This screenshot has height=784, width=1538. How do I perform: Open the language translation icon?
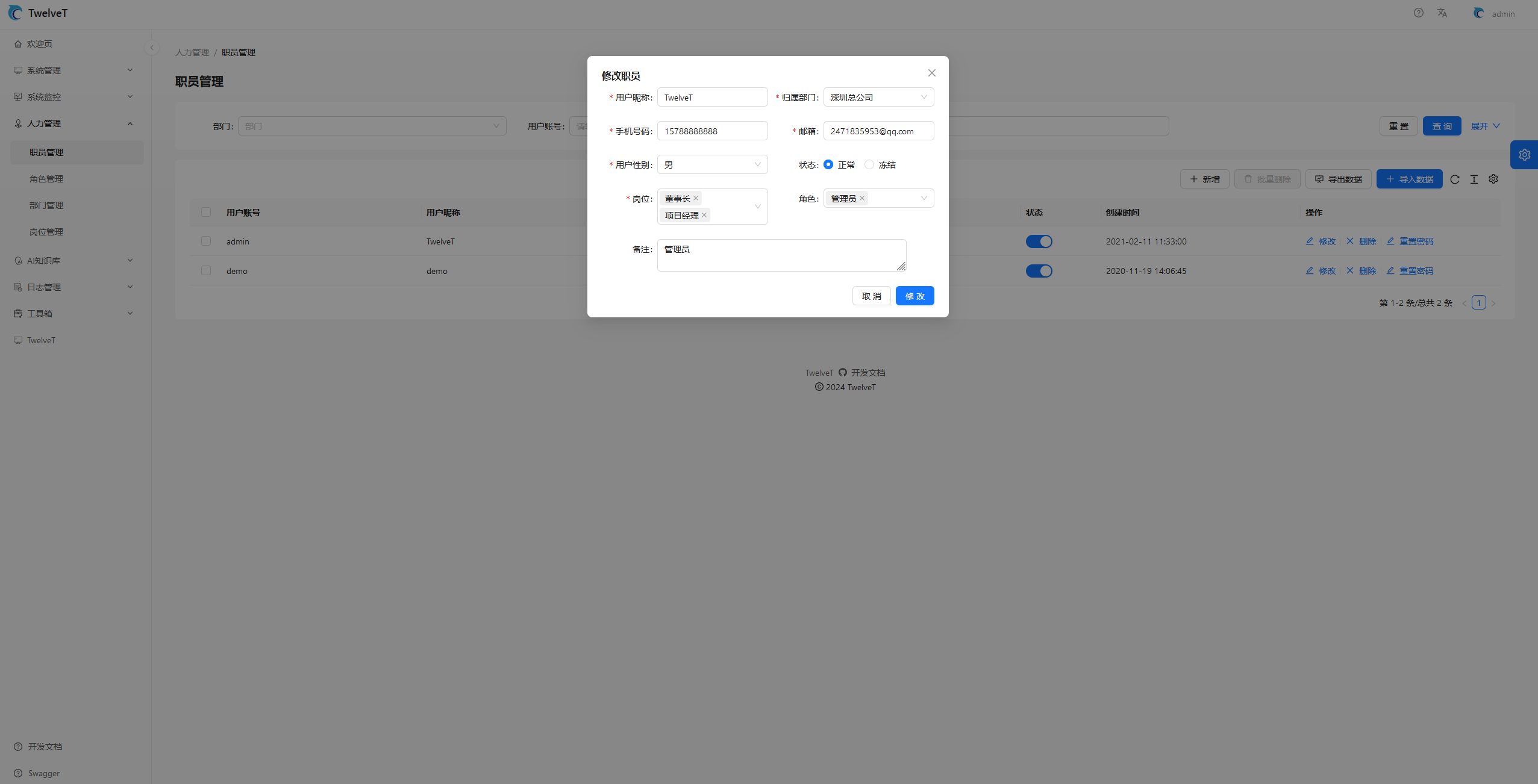[1442, 13]
